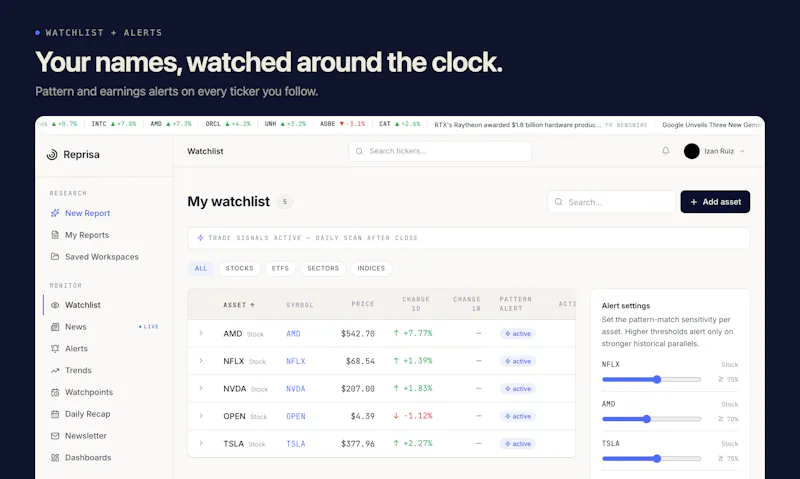
Task: Select the ETFS filter tab
Action: click(x=280, y=268)
